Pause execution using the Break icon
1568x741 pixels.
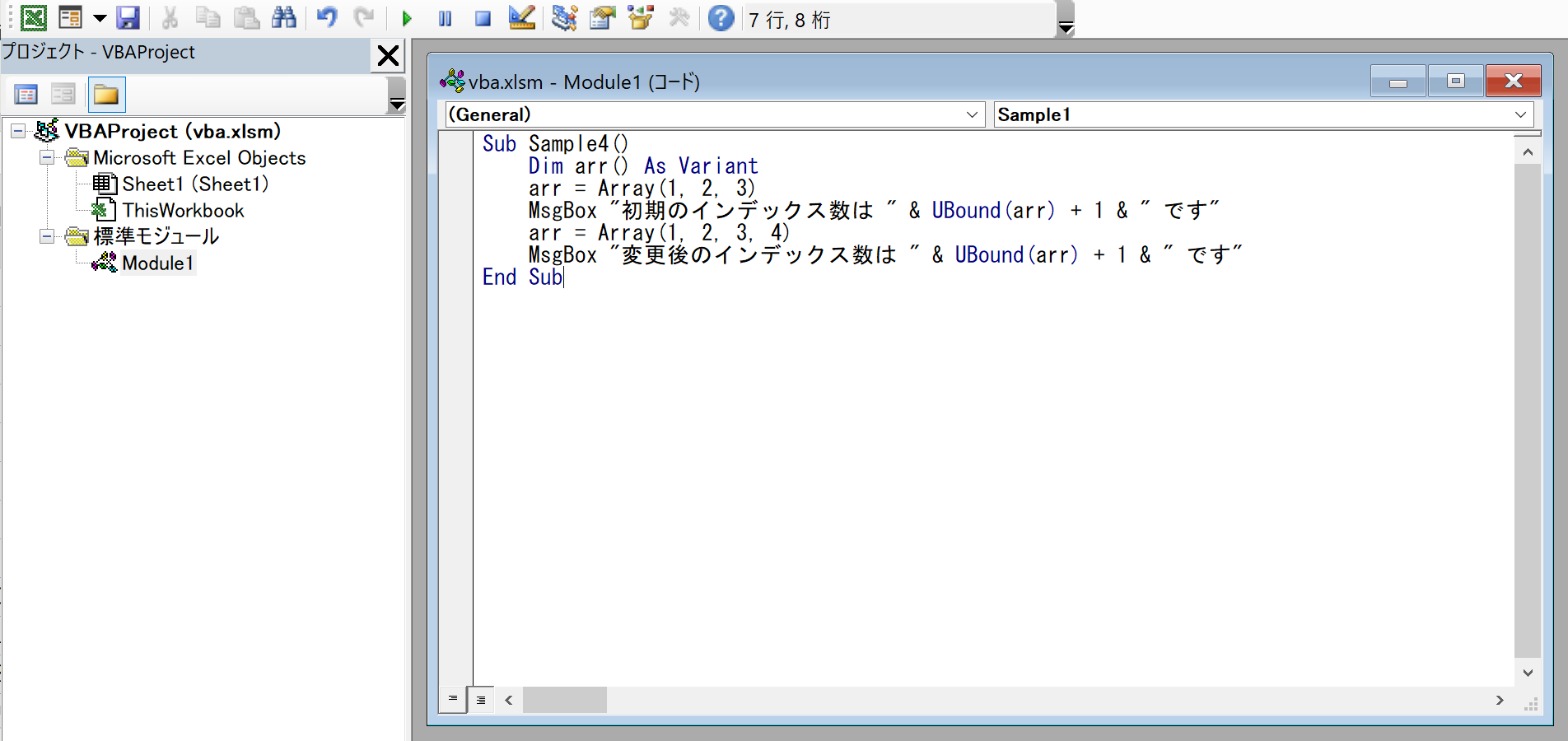tap(445, 17)
